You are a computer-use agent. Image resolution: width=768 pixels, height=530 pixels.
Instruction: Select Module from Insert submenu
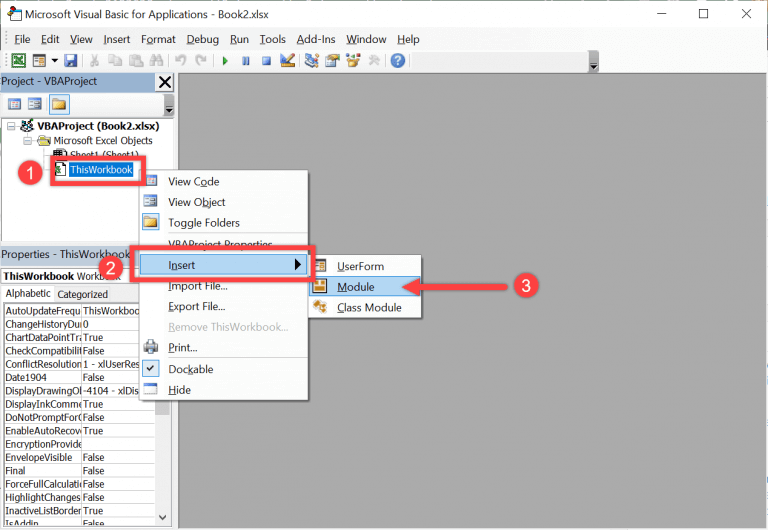tap(365, 287)
